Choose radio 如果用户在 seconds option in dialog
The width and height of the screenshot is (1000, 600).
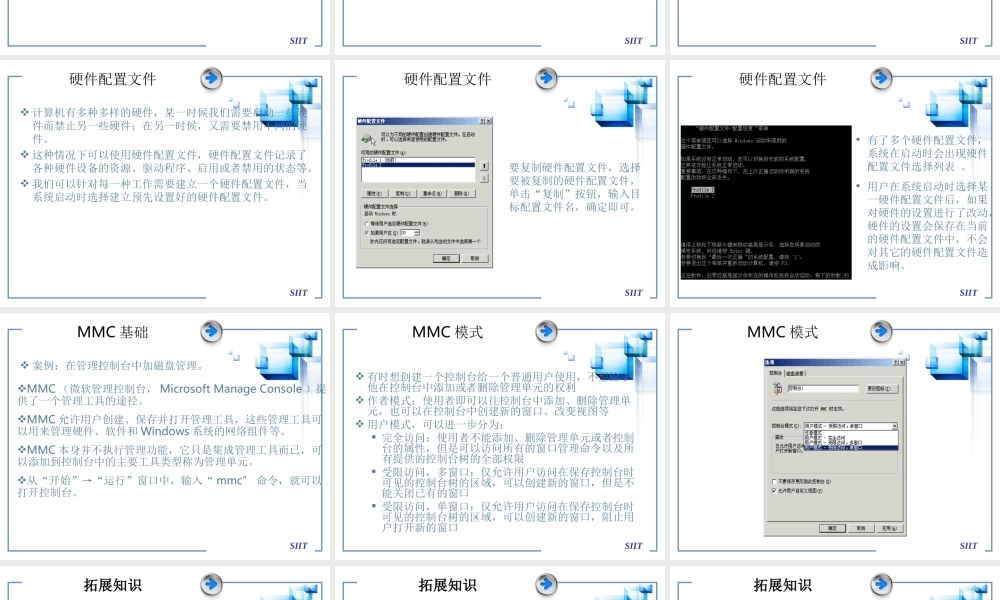367,233
